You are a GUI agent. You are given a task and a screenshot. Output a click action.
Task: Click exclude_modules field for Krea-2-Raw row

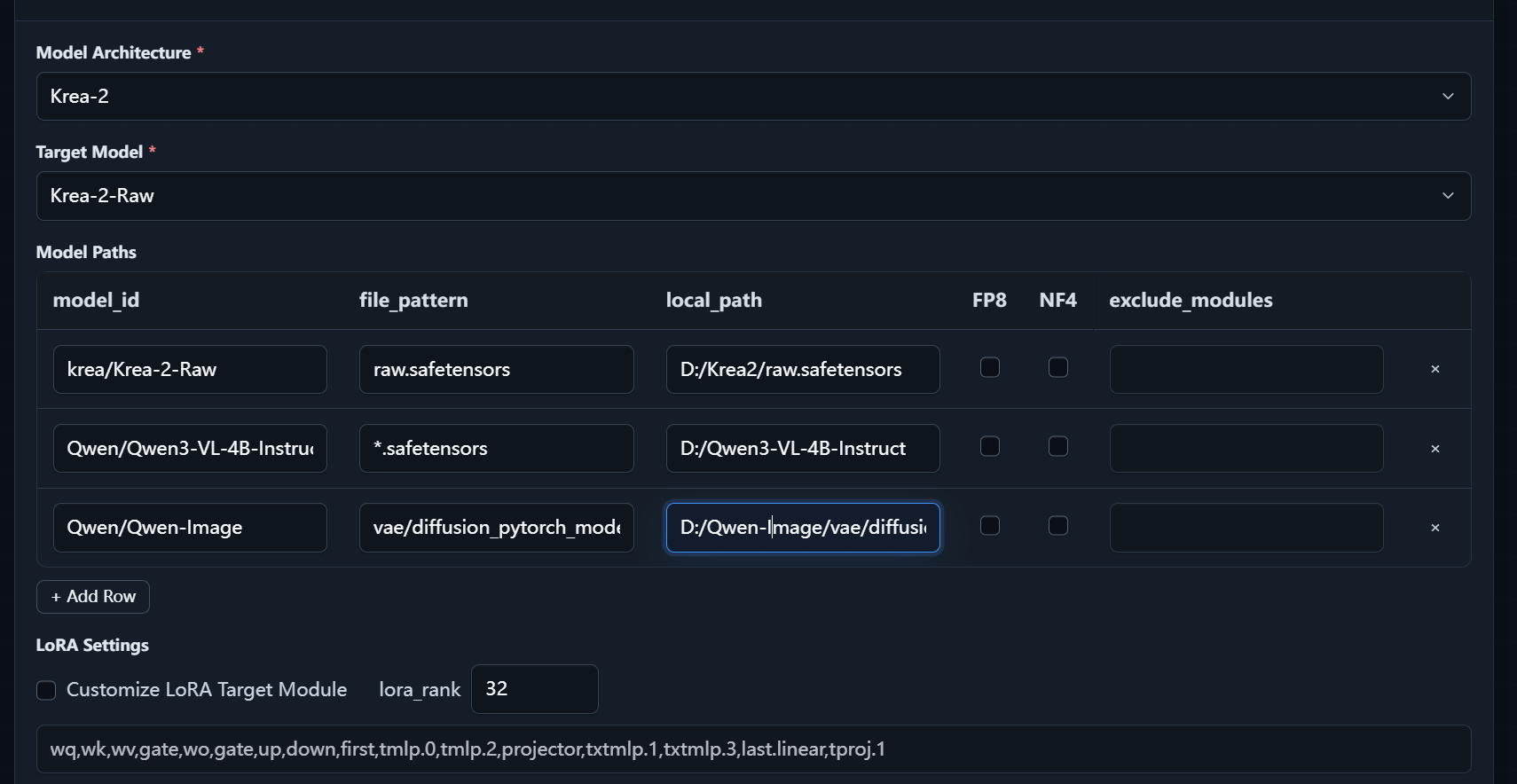pos(1246,369)
